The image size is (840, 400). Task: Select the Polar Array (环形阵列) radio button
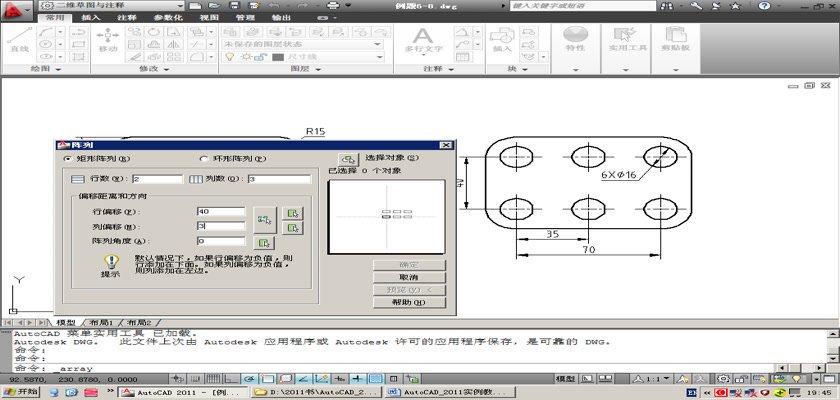[205, 158]
